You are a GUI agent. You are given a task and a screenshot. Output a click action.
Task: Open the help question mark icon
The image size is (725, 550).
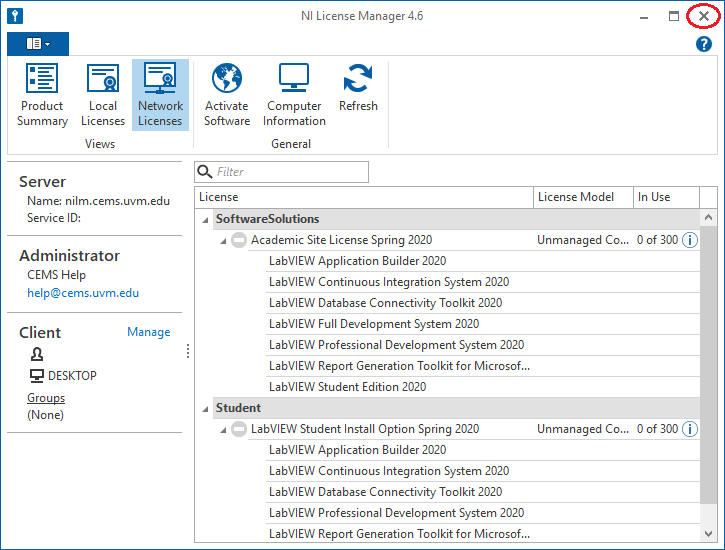pyautogui.click(x=703, y=44)
